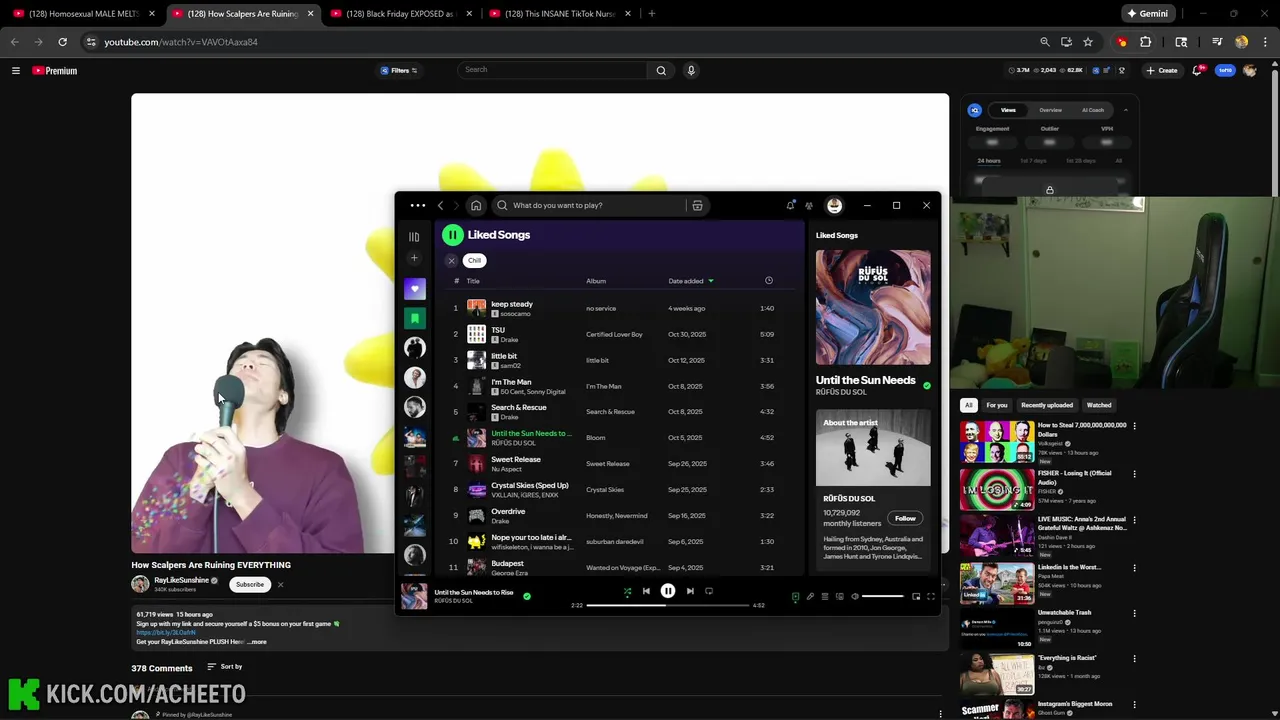Open Spotify miniplayer icon
The image size is (1280, 720).
point(916,597)
